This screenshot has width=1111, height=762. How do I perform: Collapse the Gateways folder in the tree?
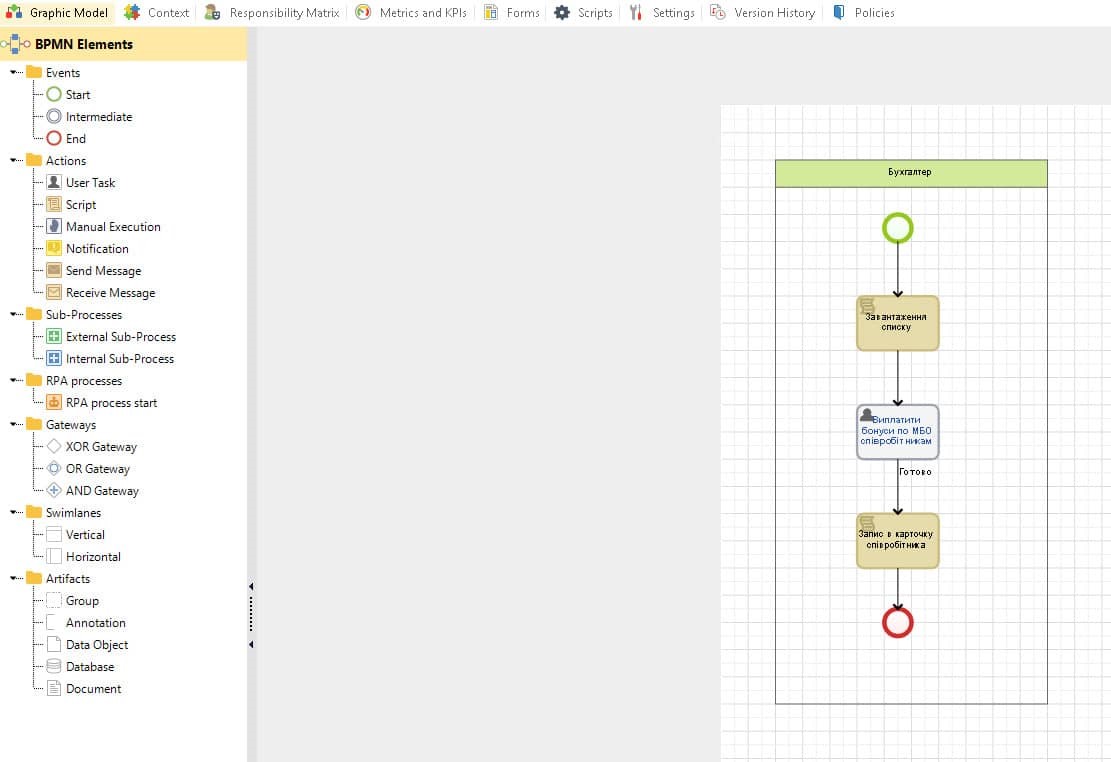click(14, 425)
